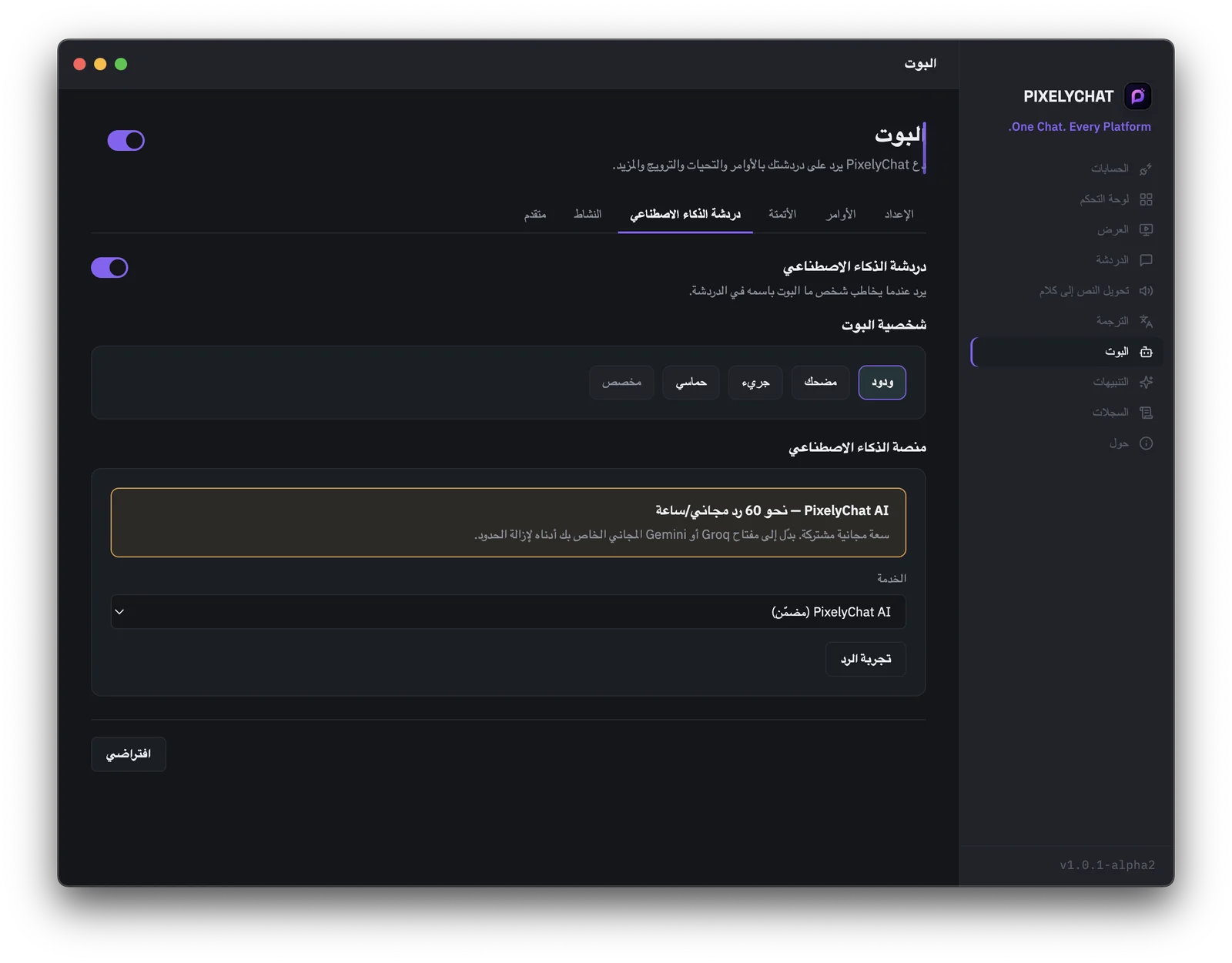Image resolution: width=1232 pixels, height=963 pixels.
Task: Open the العرض overlay monitor icon
Action: pyautogui.click(x=1146, y=229)
